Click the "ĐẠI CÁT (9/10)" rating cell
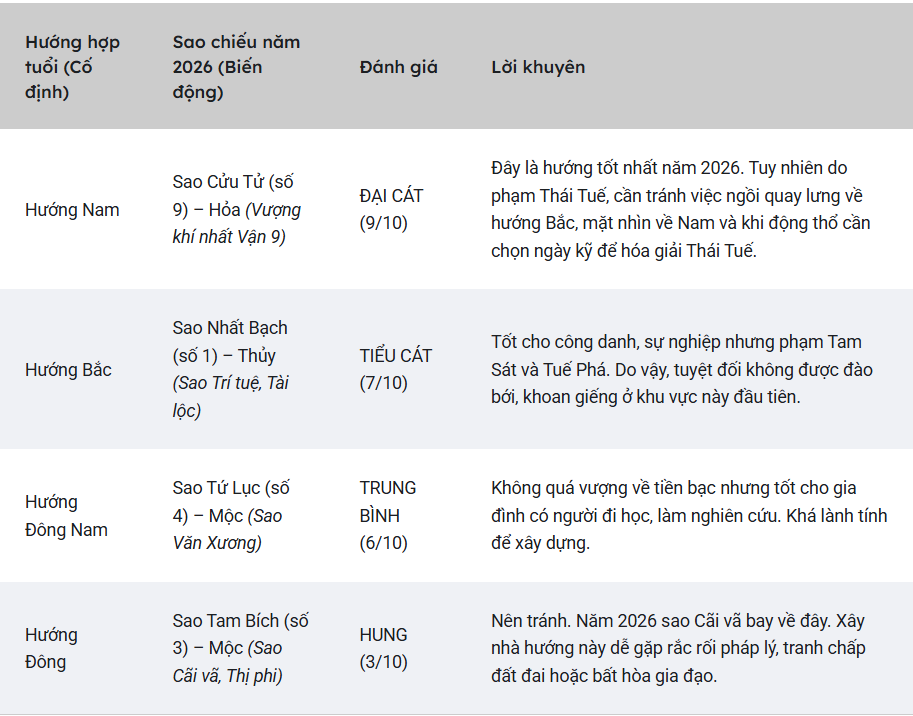Viewport: 913px width, 716px height. pos(392,210)
